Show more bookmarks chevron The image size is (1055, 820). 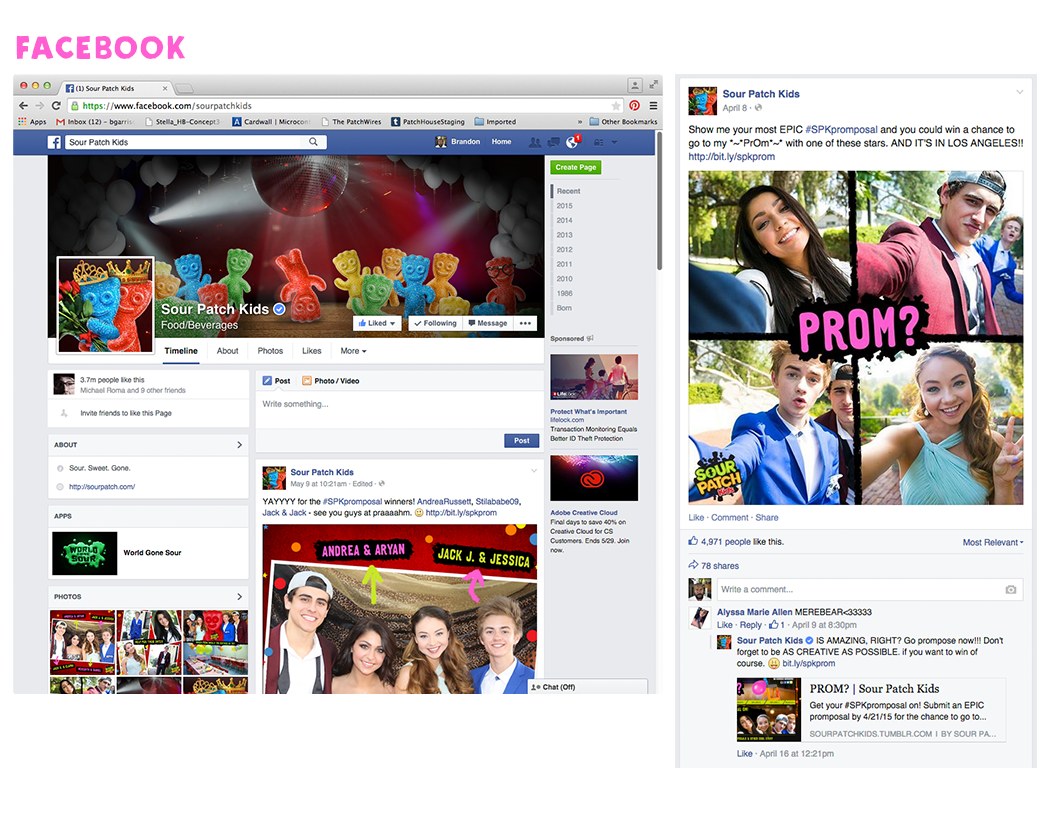click(x=580, y=122)
